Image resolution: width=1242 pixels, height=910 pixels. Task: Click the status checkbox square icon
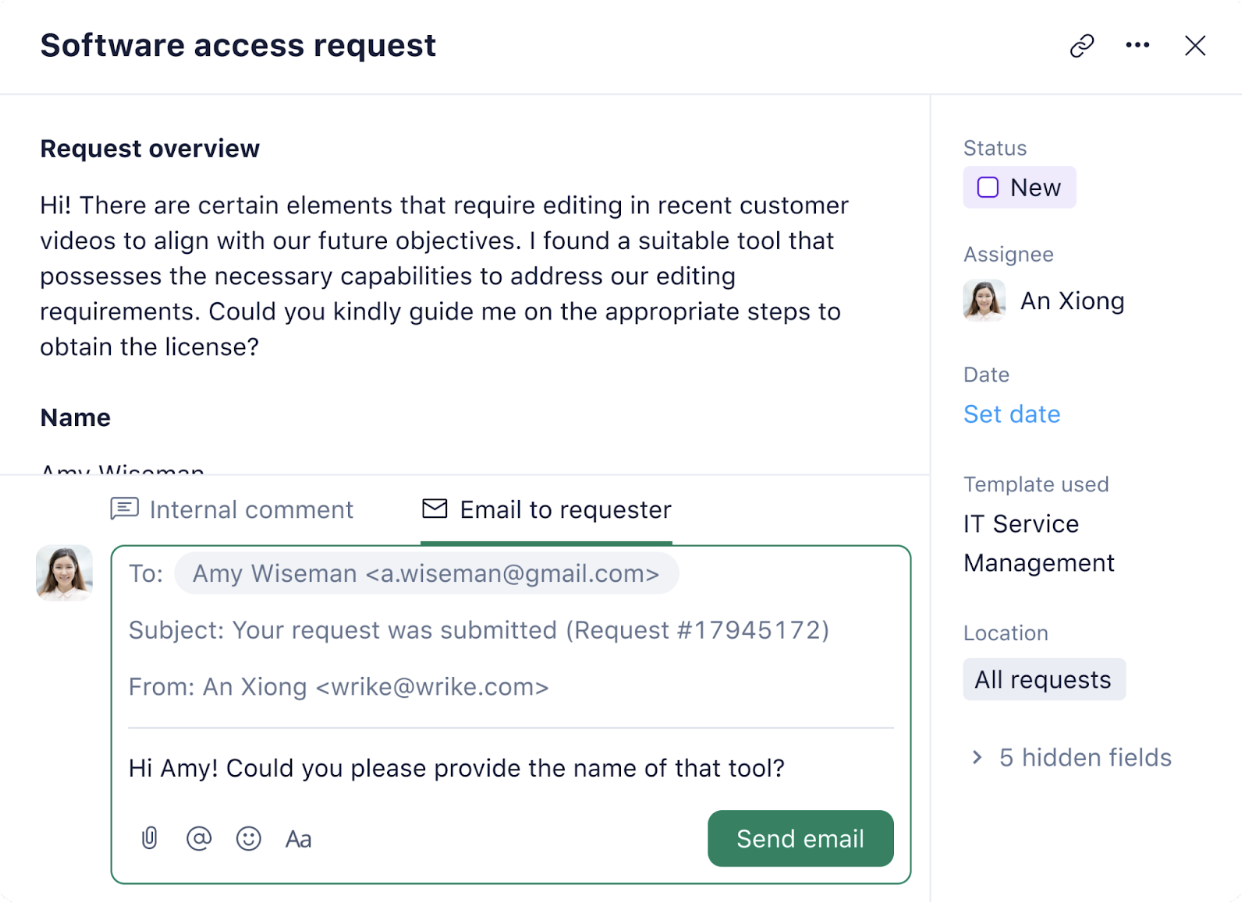[988, 187]
